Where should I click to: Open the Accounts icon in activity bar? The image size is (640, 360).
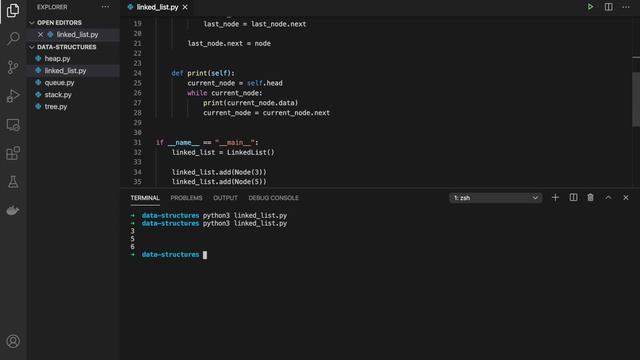coord(13,341)
